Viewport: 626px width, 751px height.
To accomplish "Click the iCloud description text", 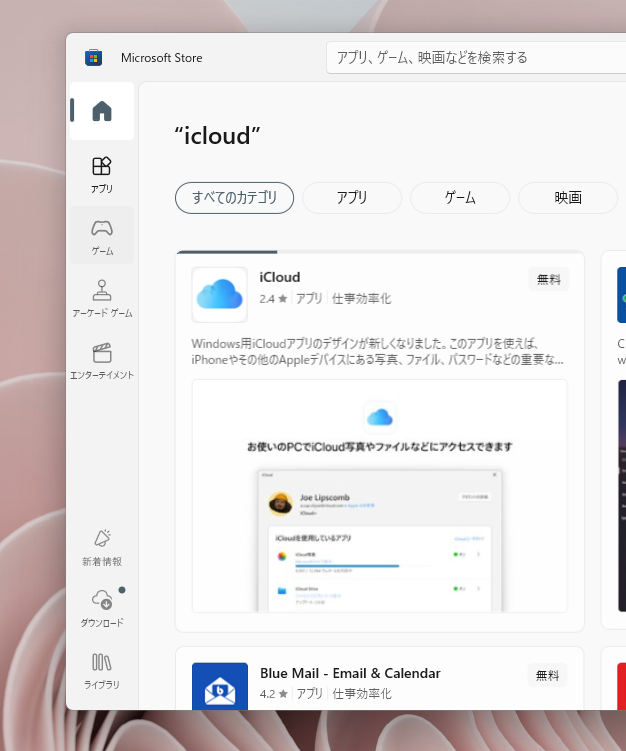I will coord(377,352).
